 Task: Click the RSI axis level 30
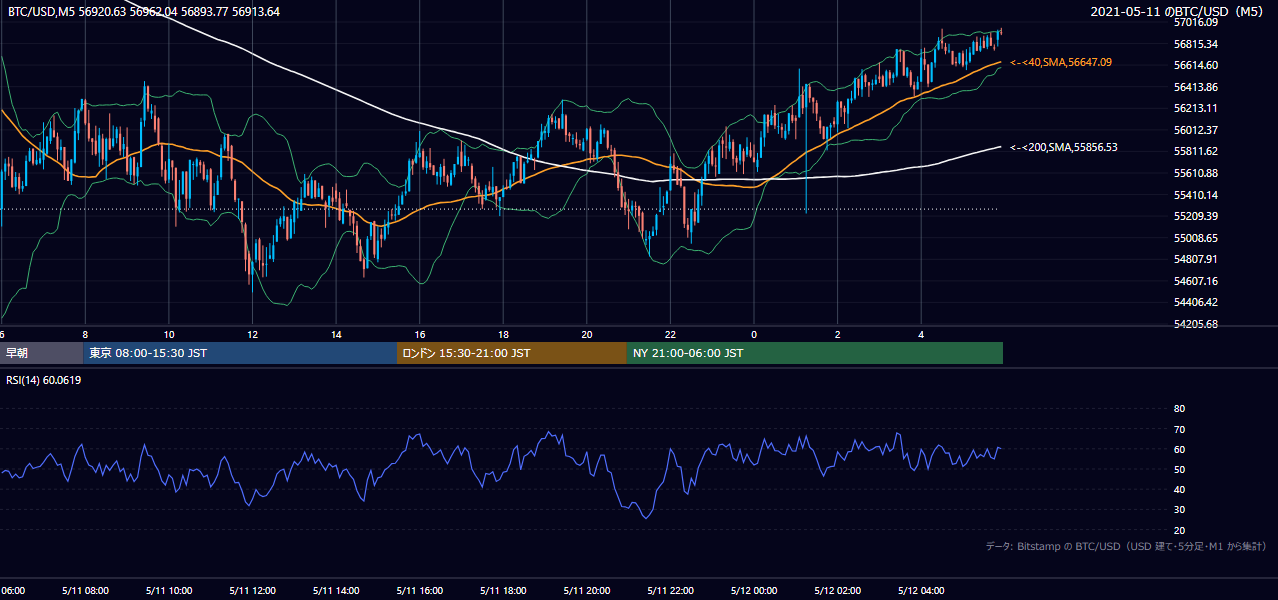coord(1179,510)
